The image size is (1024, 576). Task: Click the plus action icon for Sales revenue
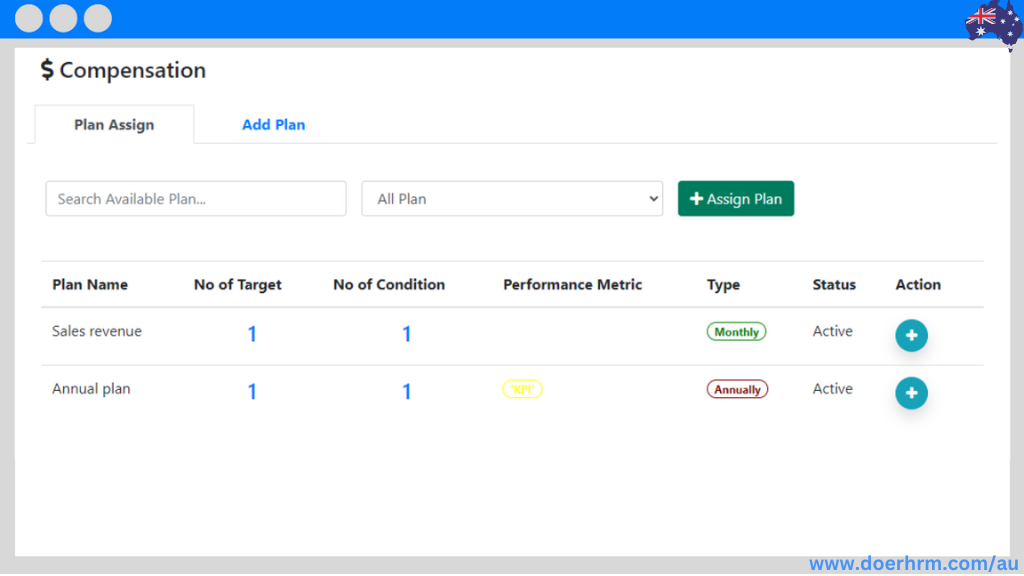pyautogui.click(x=911, y=336)
